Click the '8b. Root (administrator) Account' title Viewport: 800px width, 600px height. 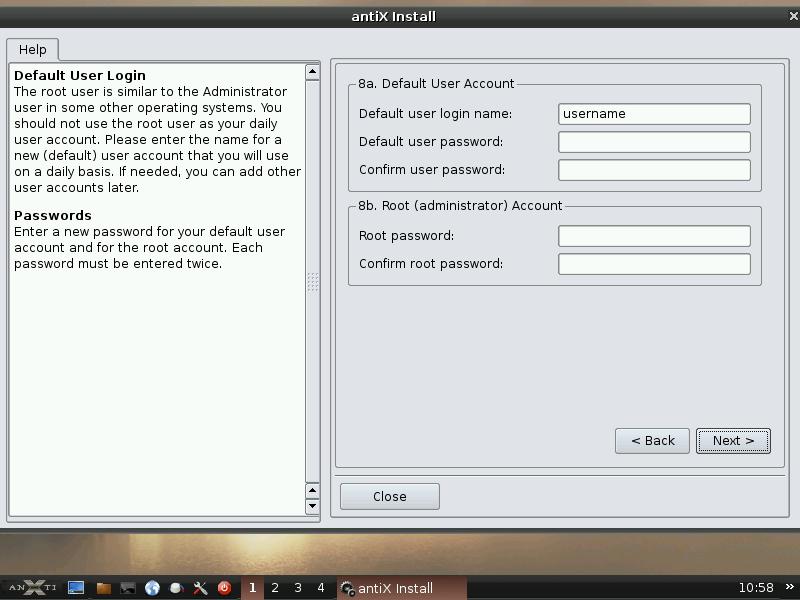tap(460, 206)
